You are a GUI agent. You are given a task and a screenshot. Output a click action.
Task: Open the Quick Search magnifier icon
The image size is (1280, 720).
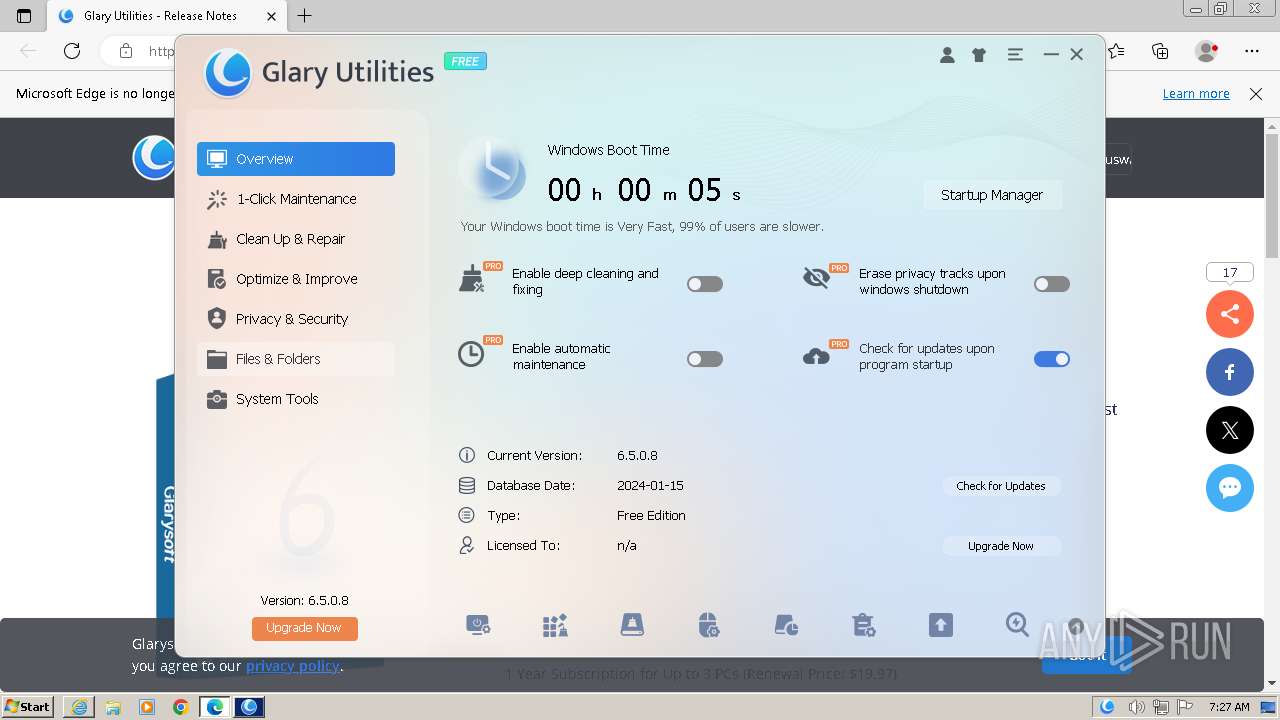(1017, 625)
